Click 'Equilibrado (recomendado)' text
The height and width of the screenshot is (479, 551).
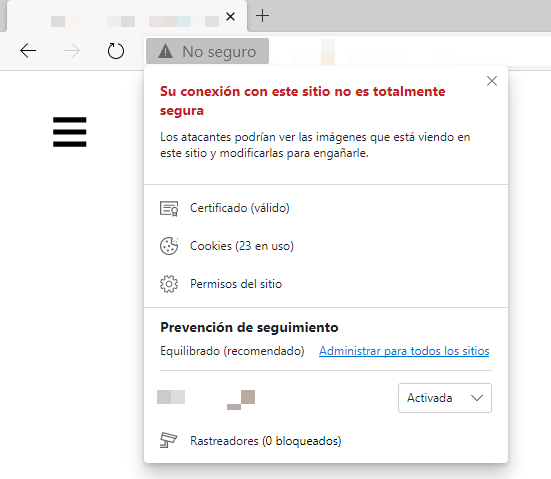tap(232, 351)
